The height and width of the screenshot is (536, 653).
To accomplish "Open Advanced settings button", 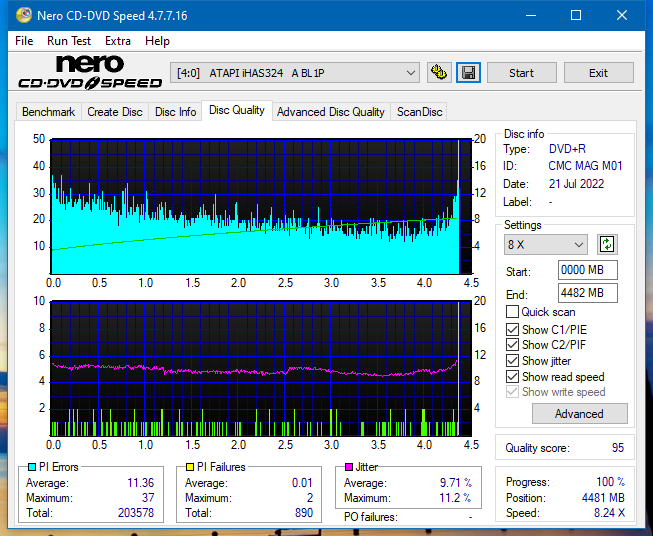I will (x=579, y=414).
